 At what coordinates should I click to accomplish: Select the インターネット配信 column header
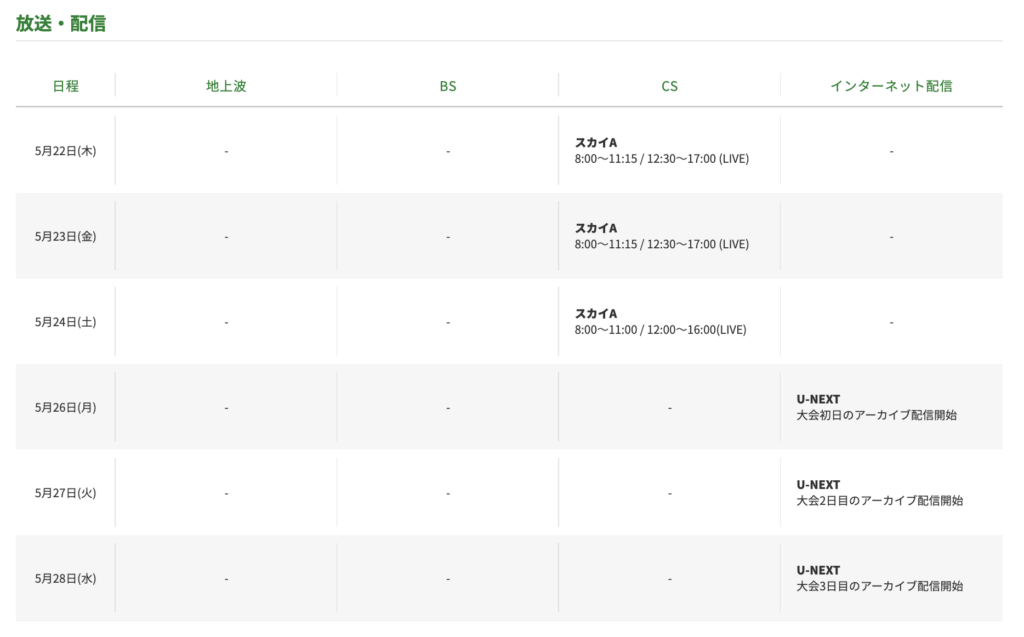pyautogui.click(x=891, y=86)
